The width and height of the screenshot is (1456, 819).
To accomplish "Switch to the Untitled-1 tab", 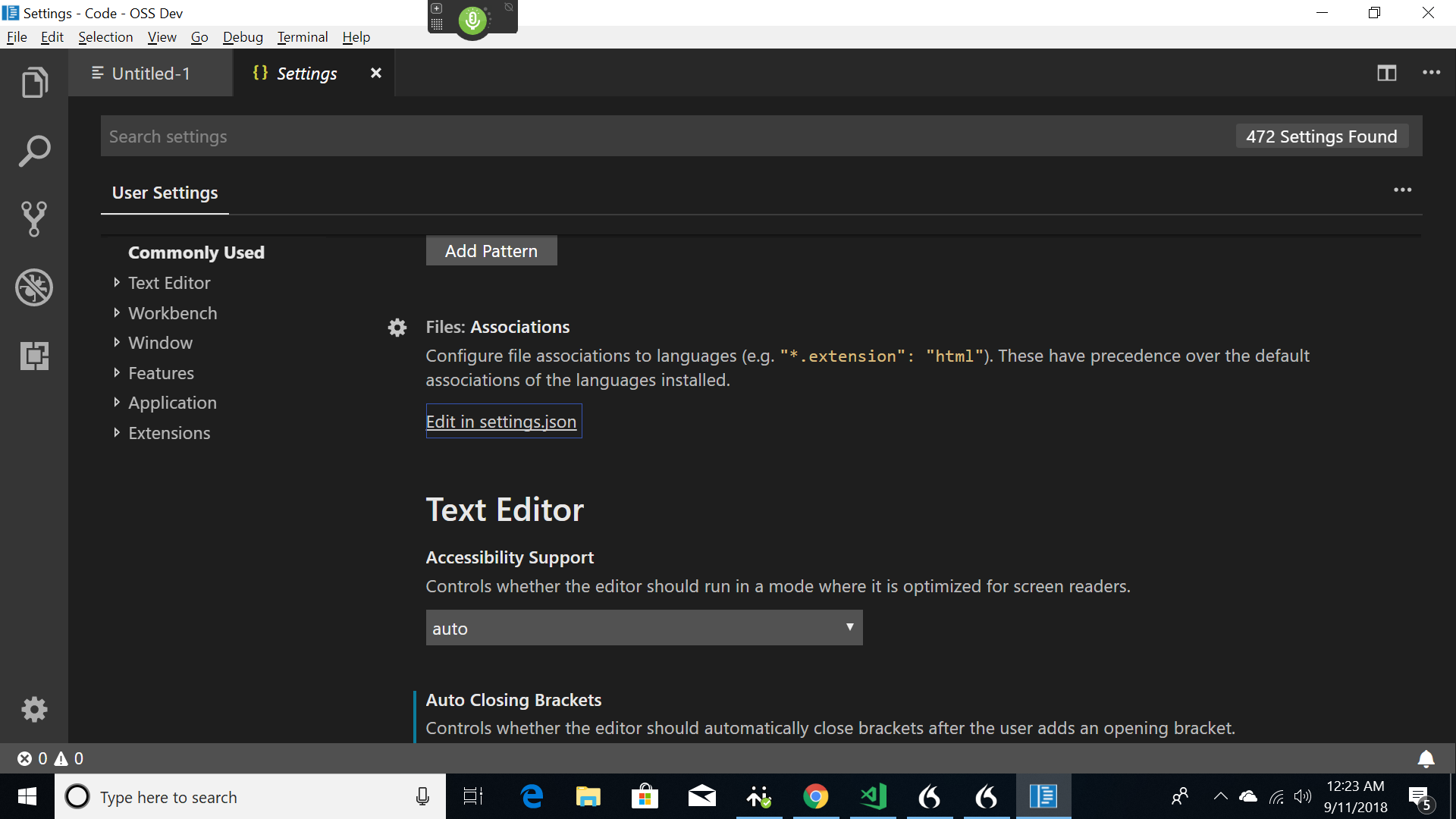I will pyautogui.click(x=150, y=73).
